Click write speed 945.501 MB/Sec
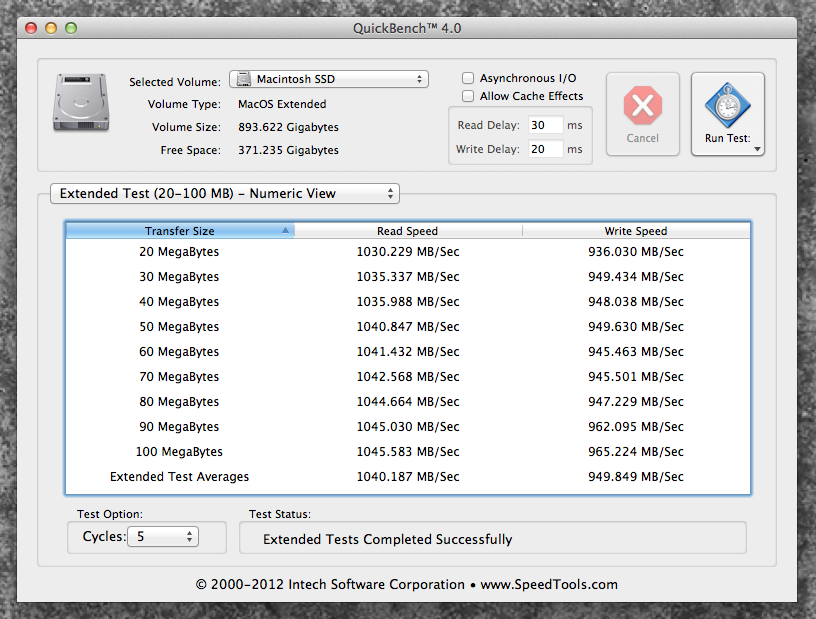Screen dimensions: 816x619 click(x=636, y=377)
